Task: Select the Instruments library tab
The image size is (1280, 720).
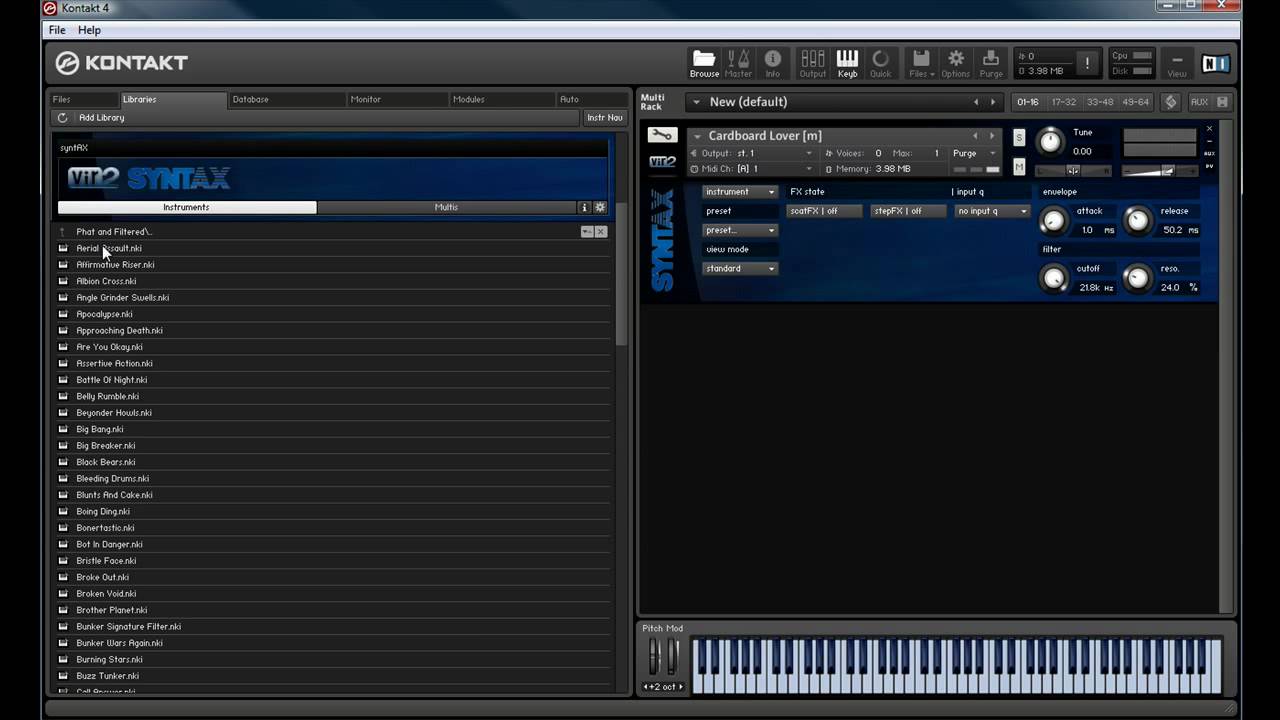Action: tap(187, 207)
